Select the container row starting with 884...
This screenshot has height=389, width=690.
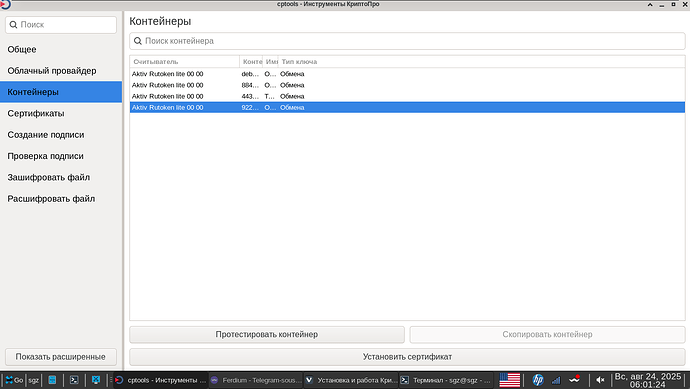pos(407,85)
